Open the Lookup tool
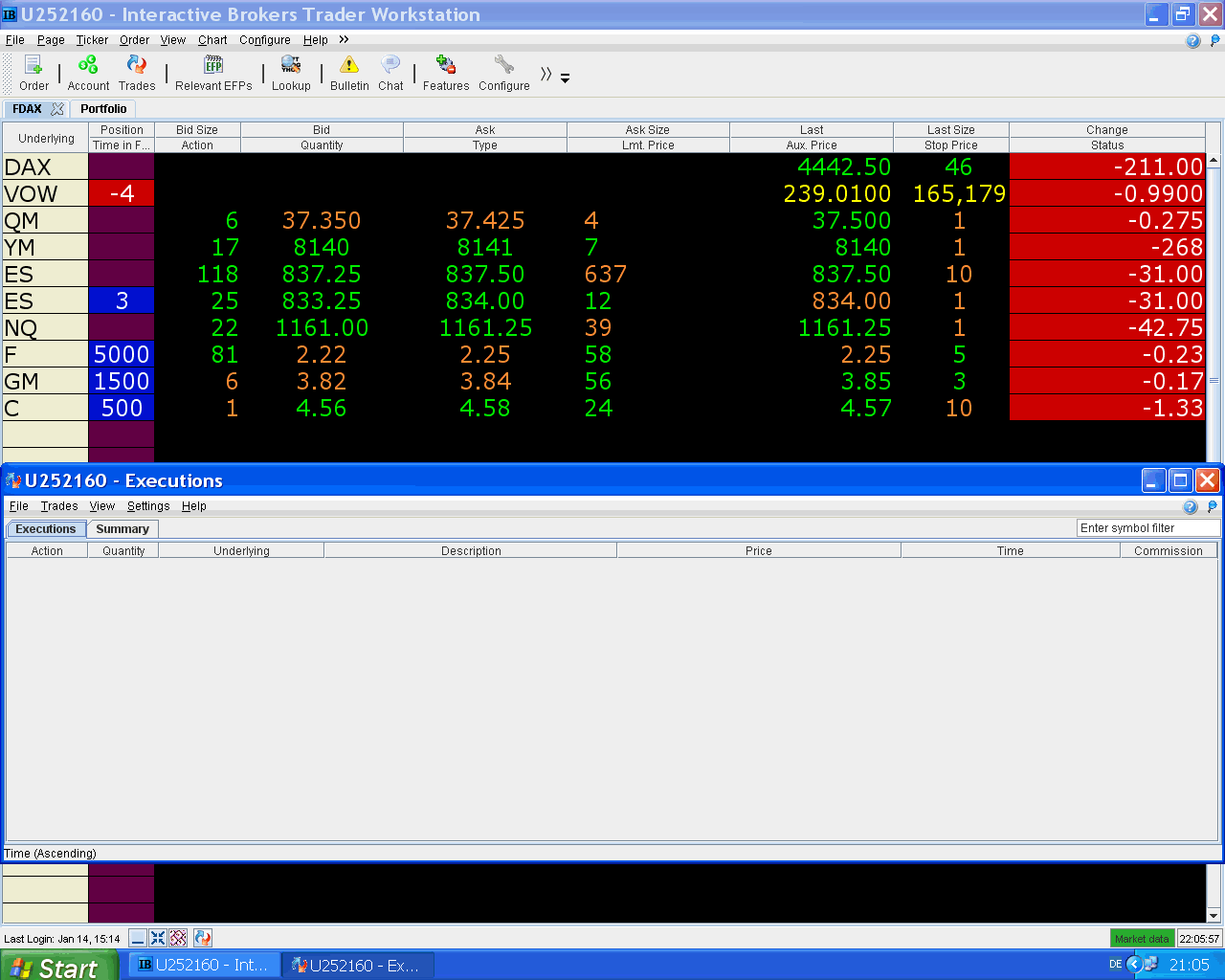The width and height of the screenshot is (1225, 980). (x=291, y=73)
